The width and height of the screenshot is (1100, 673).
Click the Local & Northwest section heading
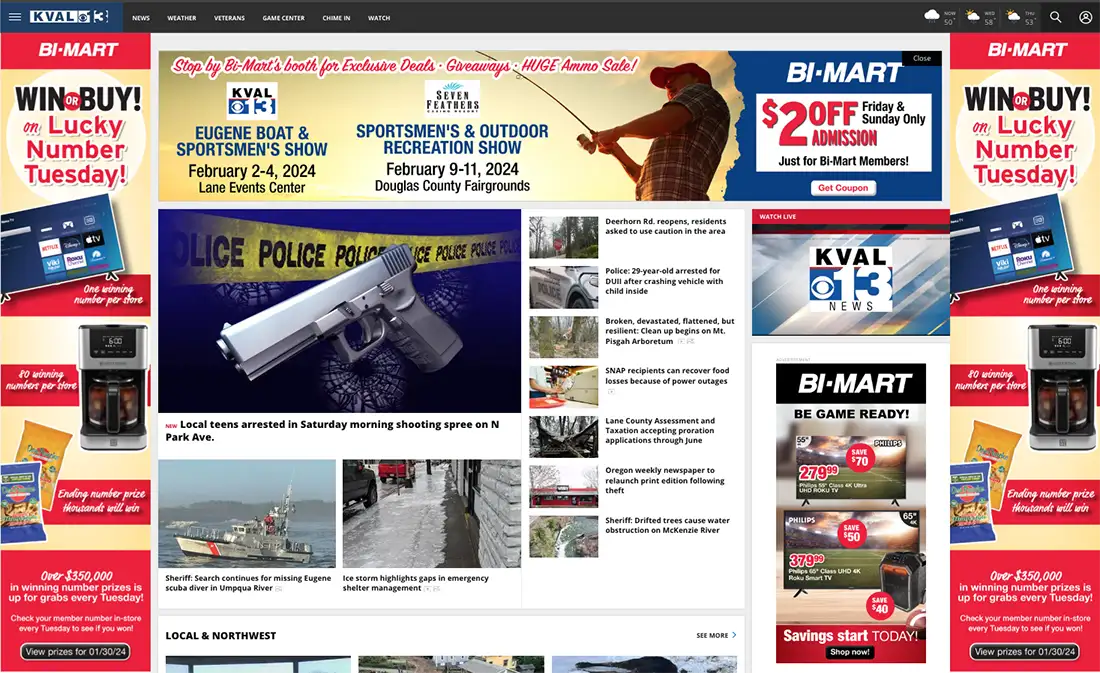coord(220,635)
